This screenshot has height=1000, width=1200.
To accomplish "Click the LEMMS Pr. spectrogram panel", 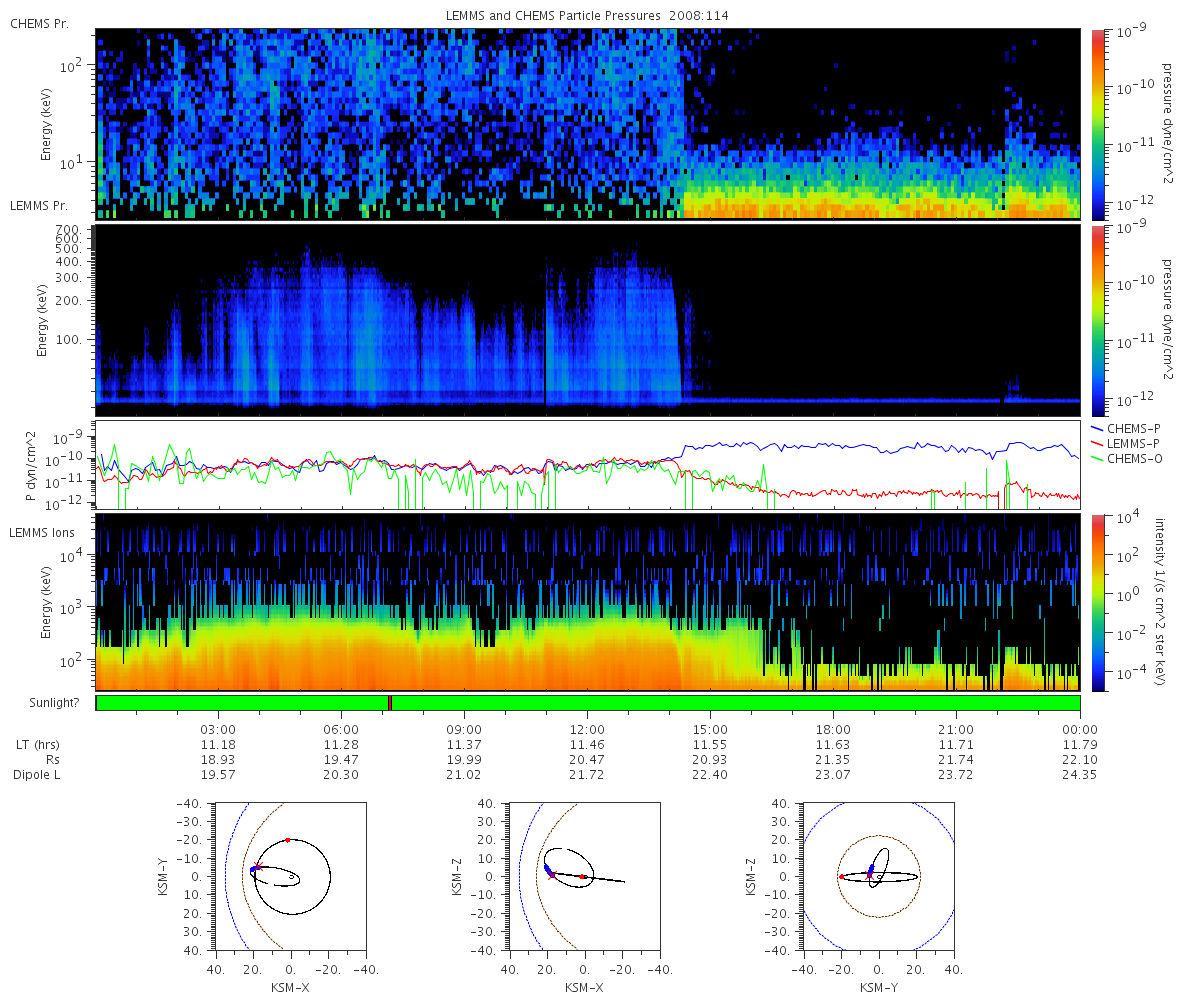I will [588, 318].
